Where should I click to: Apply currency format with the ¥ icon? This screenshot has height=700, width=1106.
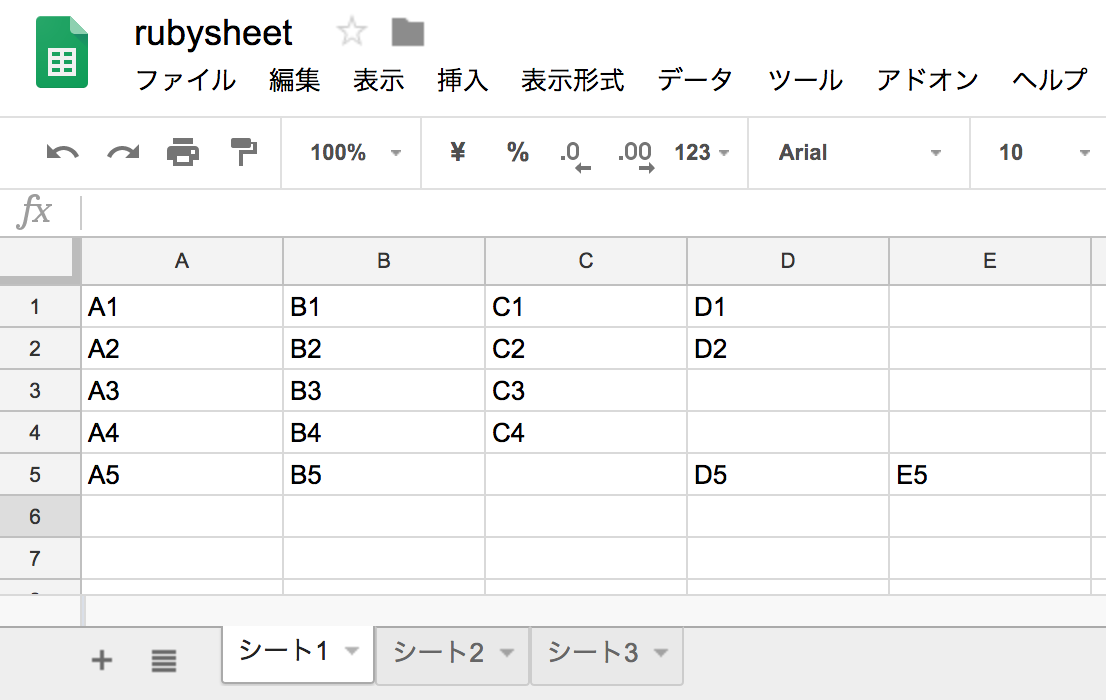456,153
